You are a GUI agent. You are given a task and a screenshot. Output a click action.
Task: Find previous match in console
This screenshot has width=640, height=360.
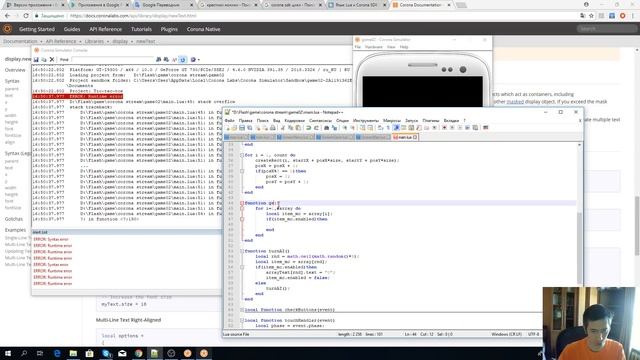pyautogui.click(x=166, y=60)
